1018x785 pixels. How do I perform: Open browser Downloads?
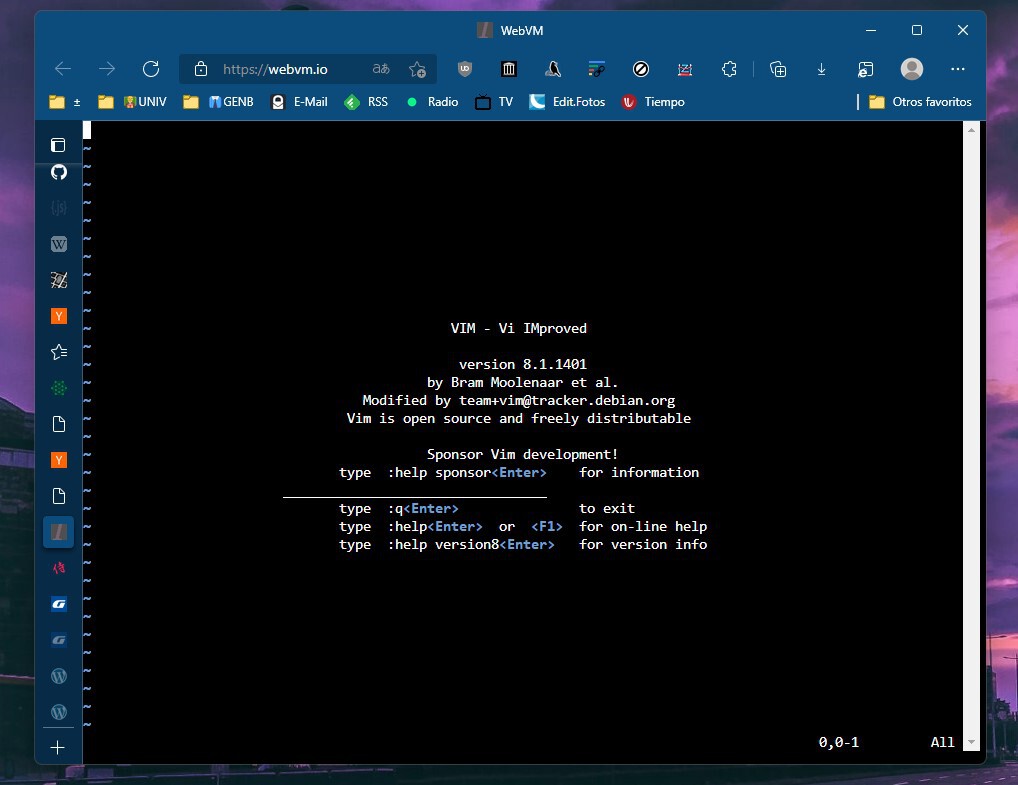(x=821, y=69)
